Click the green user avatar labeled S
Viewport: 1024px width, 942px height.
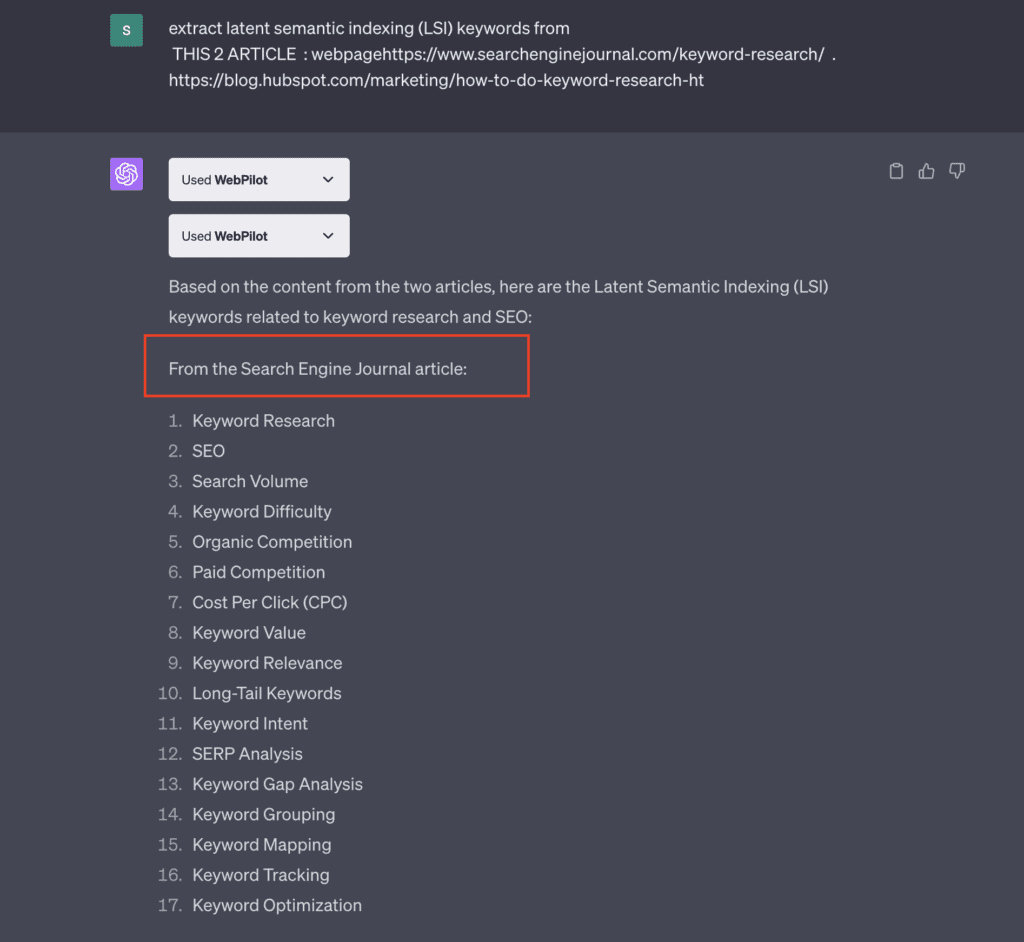coord(126,30)
